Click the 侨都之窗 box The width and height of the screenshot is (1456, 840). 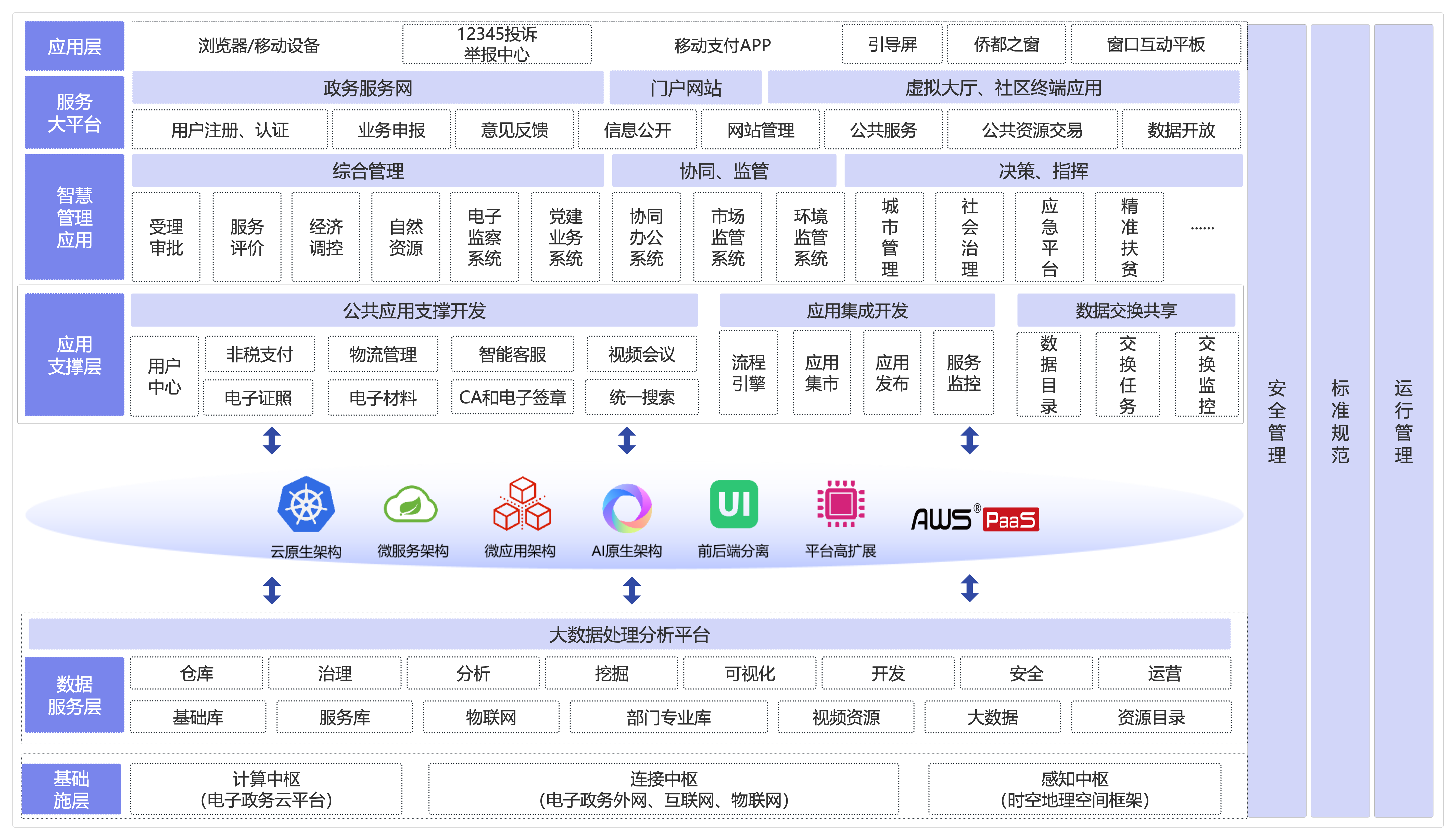1006,44
